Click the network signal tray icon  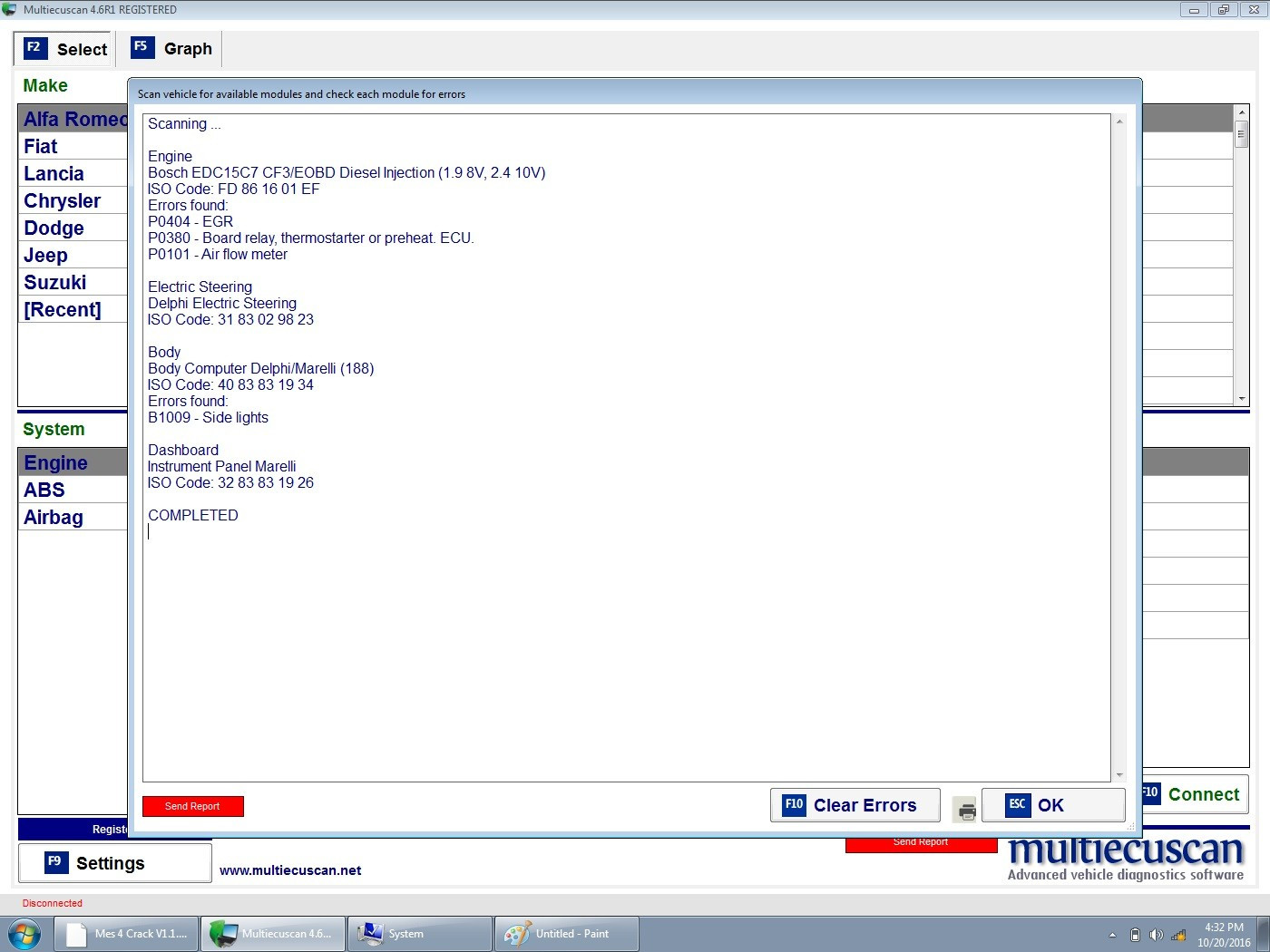pyautogui.click(x=1178, y=935)
